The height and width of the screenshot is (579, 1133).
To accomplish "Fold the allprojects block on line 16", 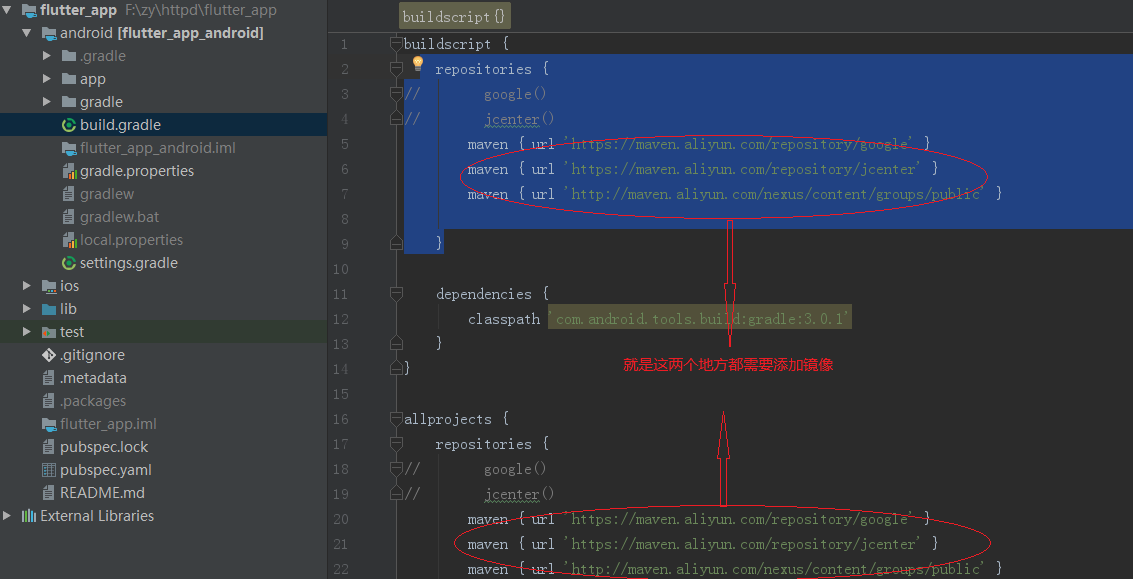I will tap(395, 419).
